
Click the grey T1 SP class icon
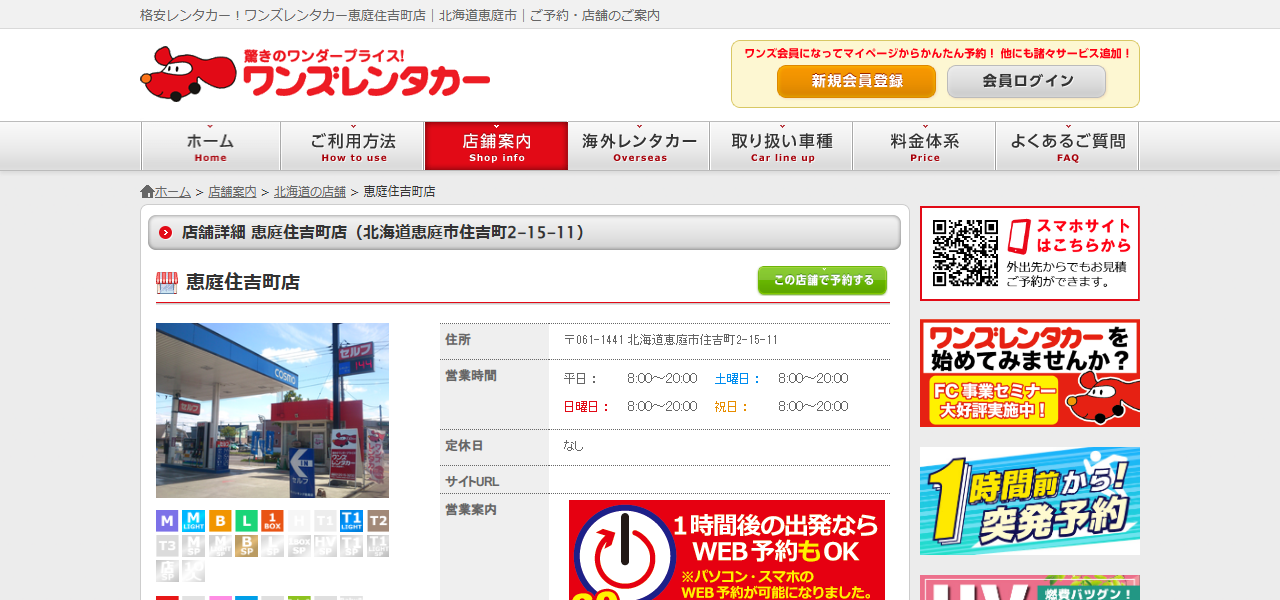point(351,546)
